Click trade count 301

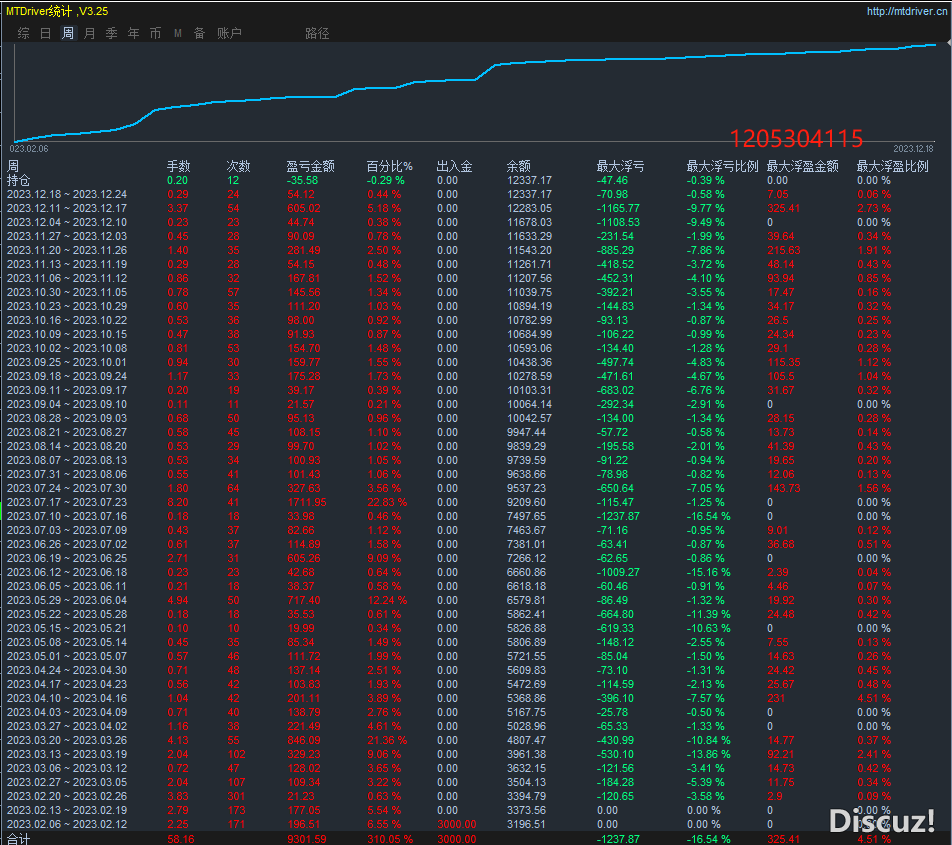coord(237,796)
